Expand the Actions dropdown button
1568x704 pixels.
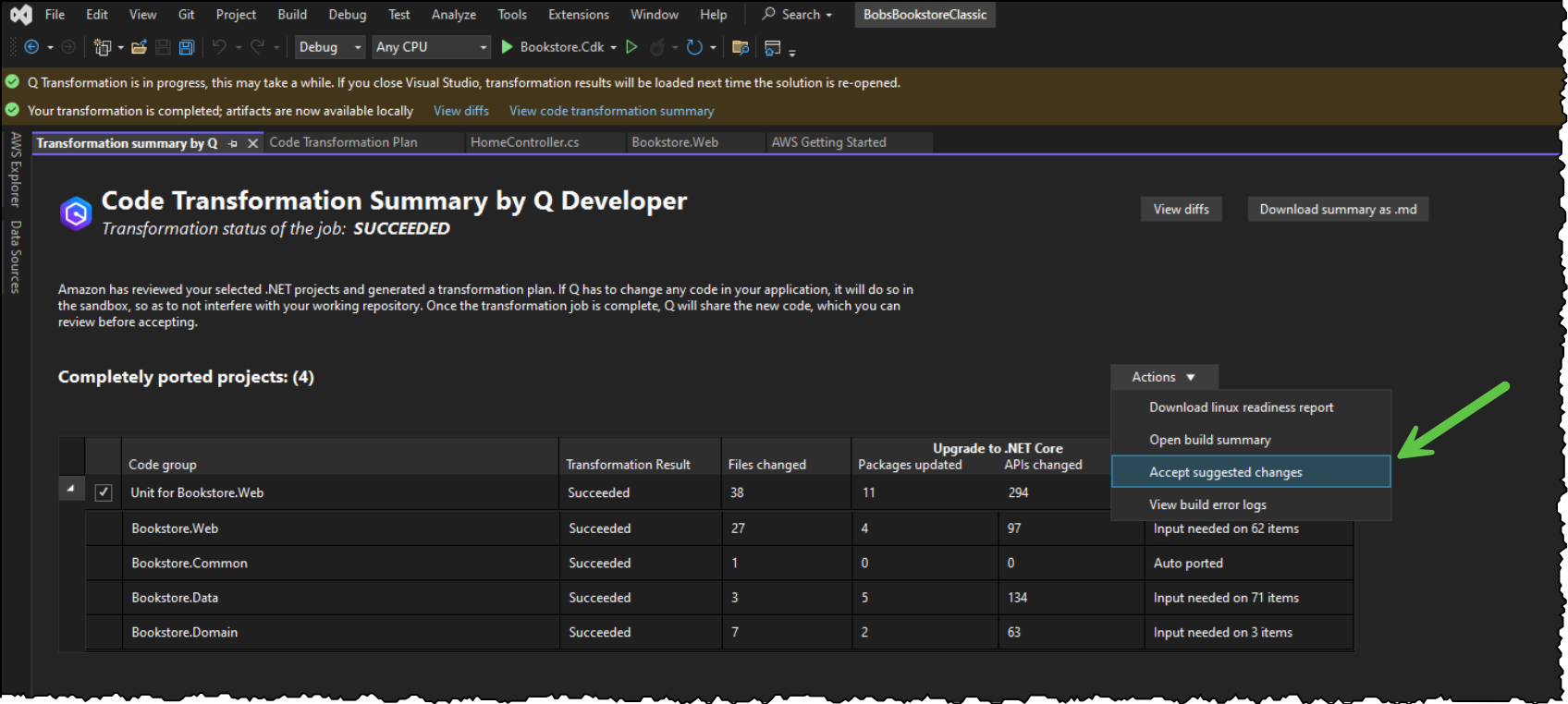click(1164, 377)
